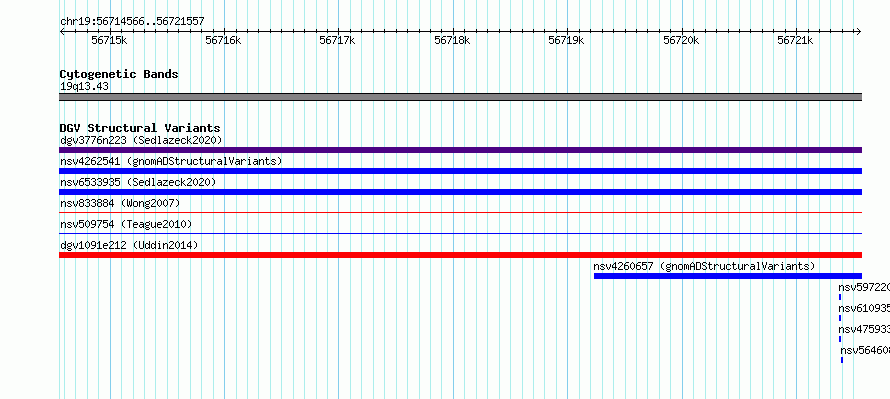Click the 56717k ruler tick label
Screen dimensions: 890x399
click(x=337, y=40)
